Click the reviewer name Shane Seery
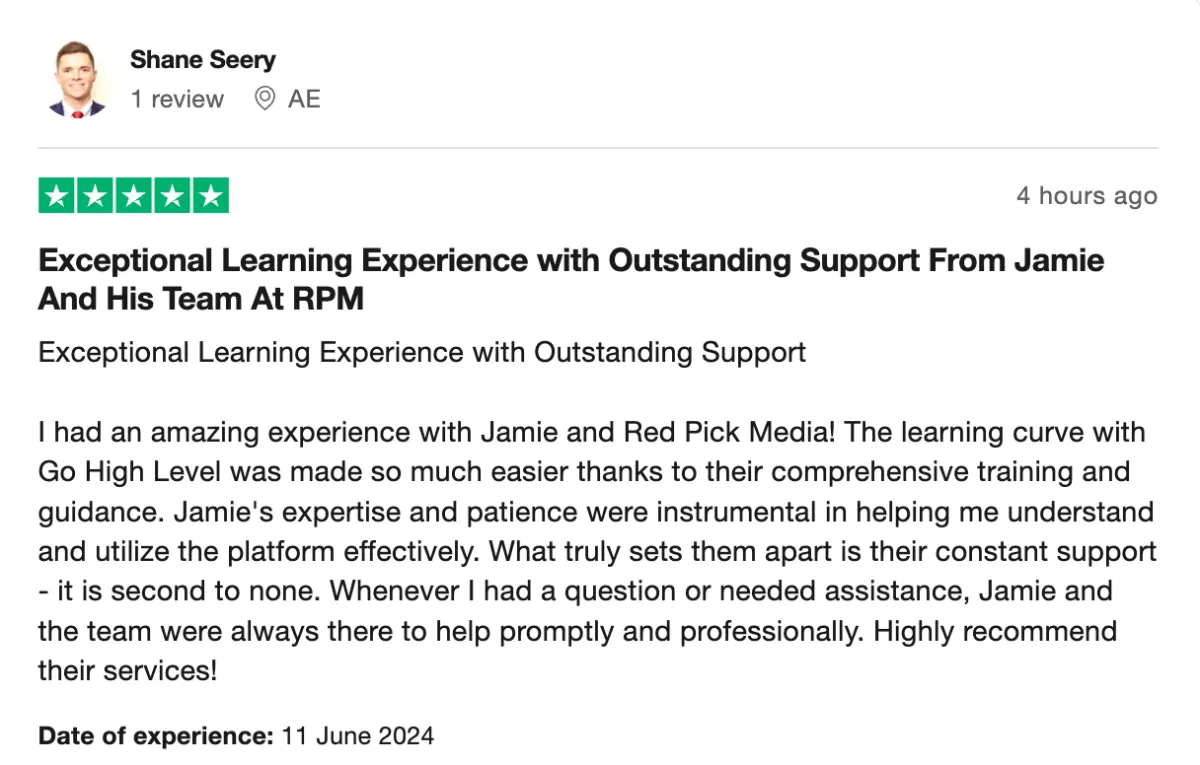 (x=203, y=60)
